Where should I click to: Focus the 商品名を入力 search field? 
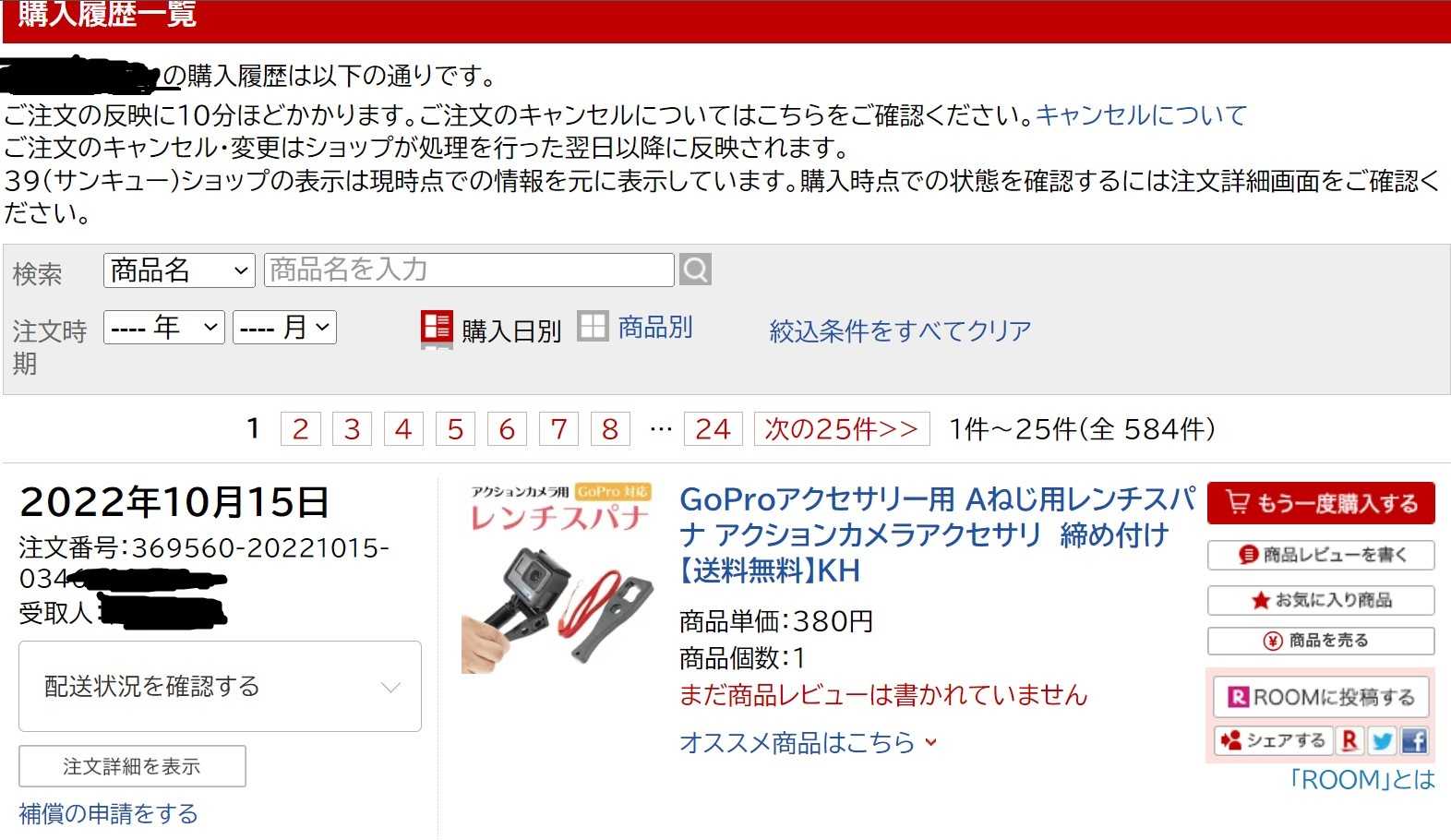[x=469, y=270]
